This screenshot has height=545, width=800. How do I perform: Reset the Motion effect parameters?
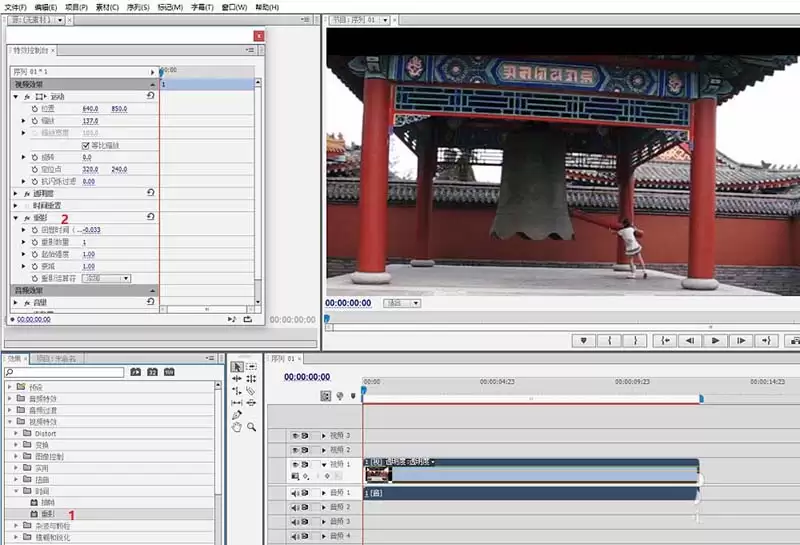click(x=151, y=95)
